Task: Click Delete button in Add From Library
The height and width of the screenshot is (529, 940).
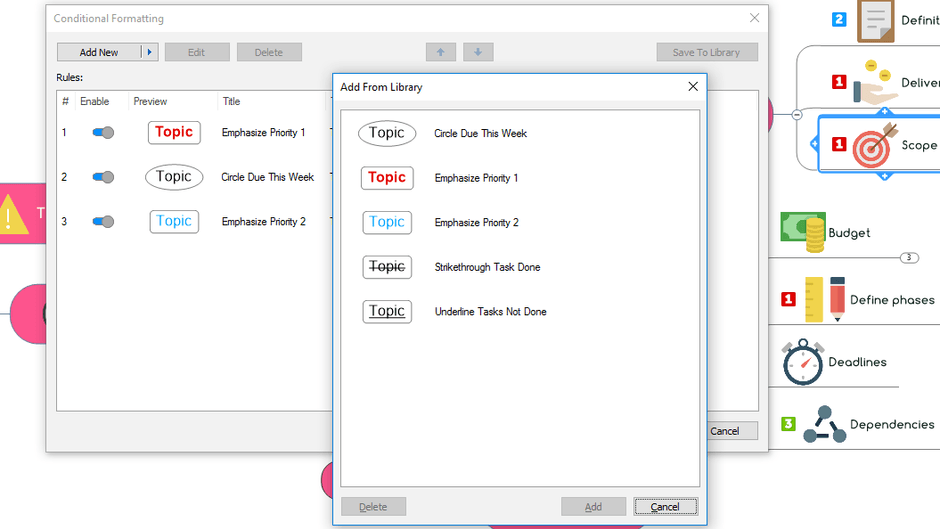Action: point(373,507)
